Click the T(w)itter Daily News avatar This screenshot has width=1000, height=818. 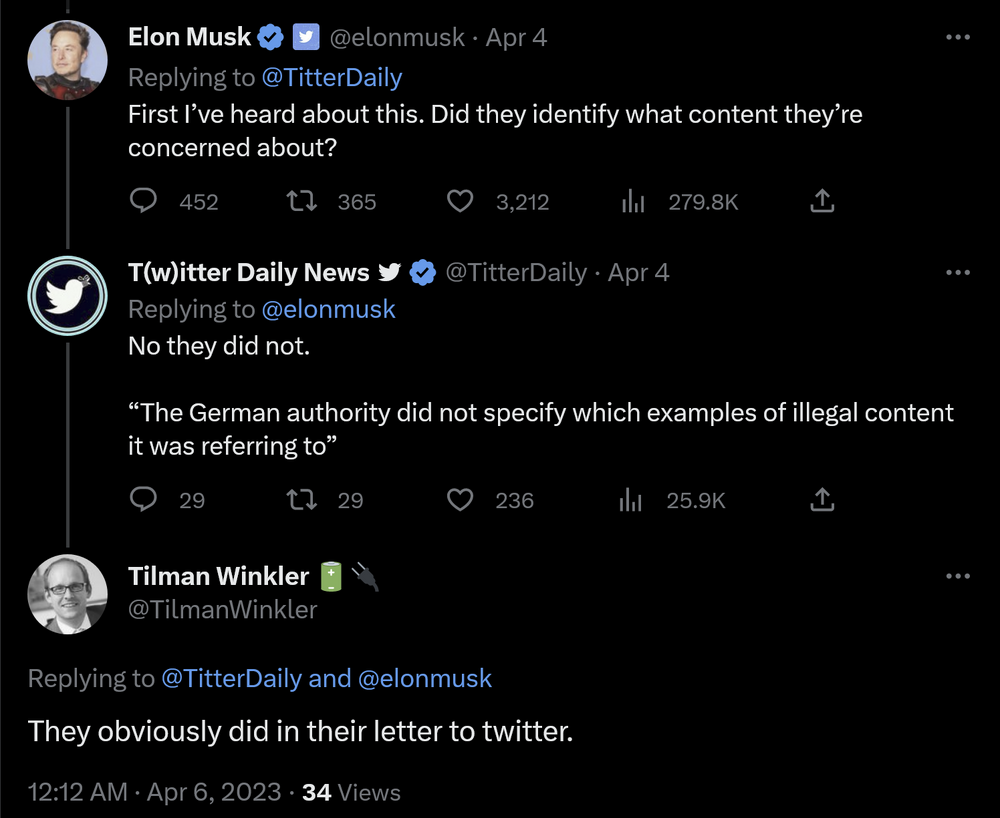point(67,295)
